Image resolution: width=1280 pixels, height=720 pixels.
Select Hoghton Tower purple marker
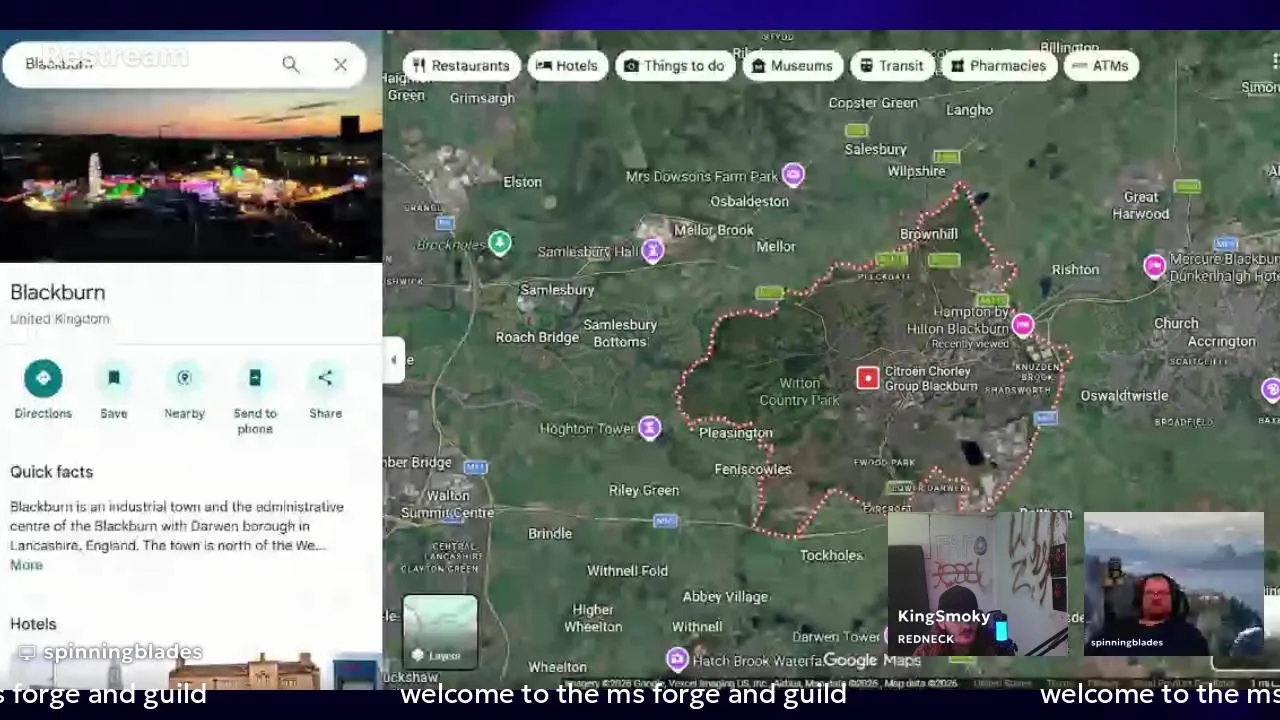pyautogui.click(x=649, y=428)
